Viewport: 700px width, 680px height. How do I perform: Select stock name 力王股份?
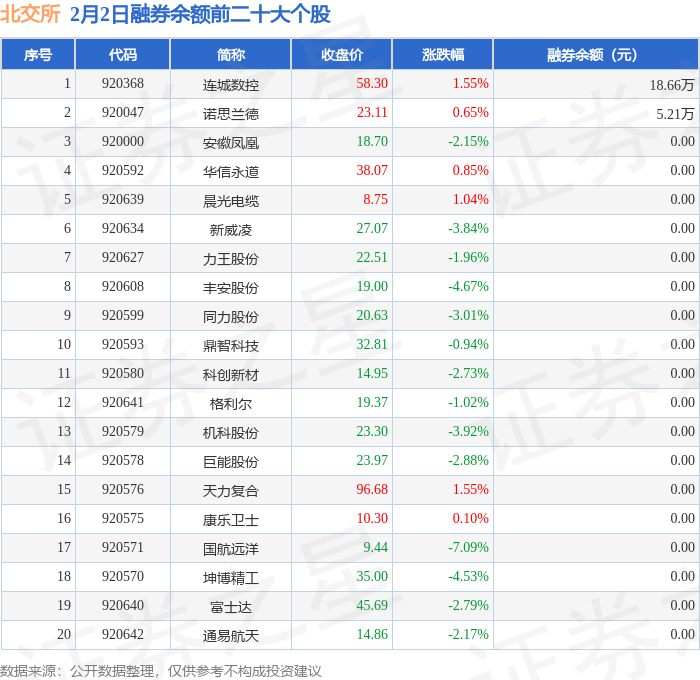tap(230, 259)
